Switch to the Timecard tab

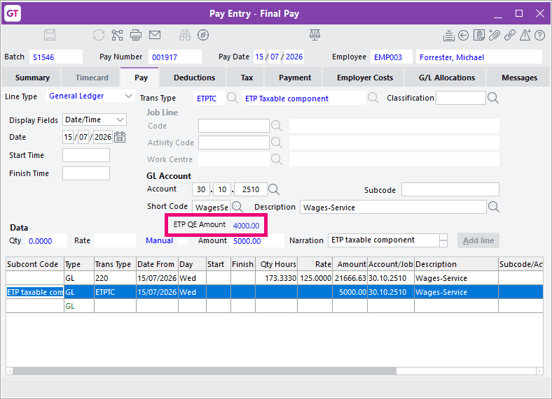coord(92,77)
